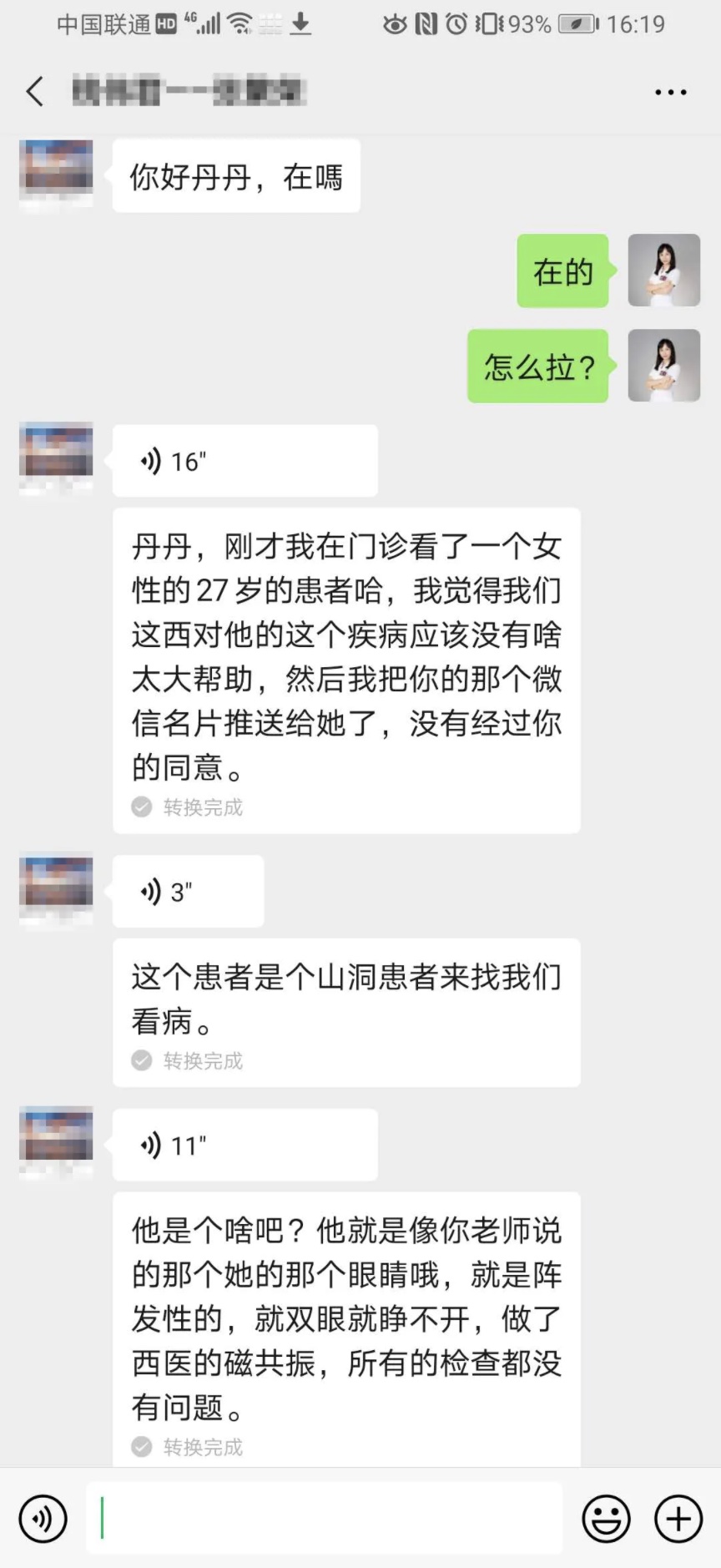Play the 16-second voice message
Screen dimensions: 721x1568
click(x=245, y=461)
